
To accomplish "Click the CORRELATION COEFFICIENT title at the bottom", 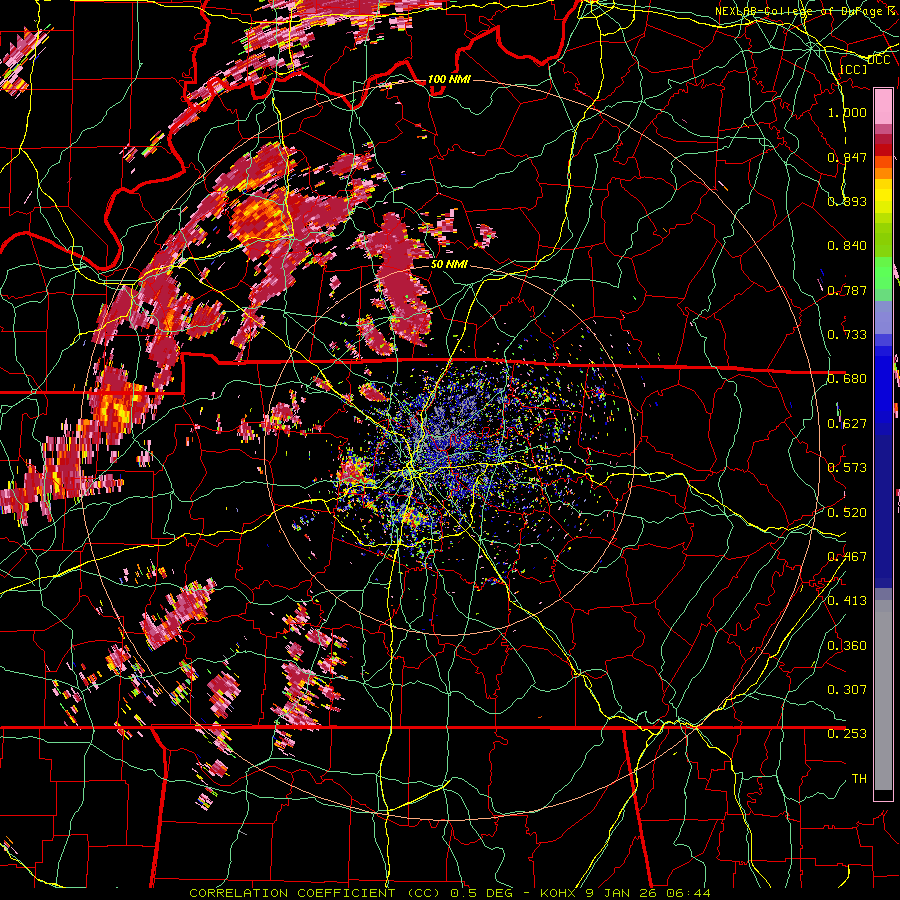I will pyautogui.click(x=292, y=893).
